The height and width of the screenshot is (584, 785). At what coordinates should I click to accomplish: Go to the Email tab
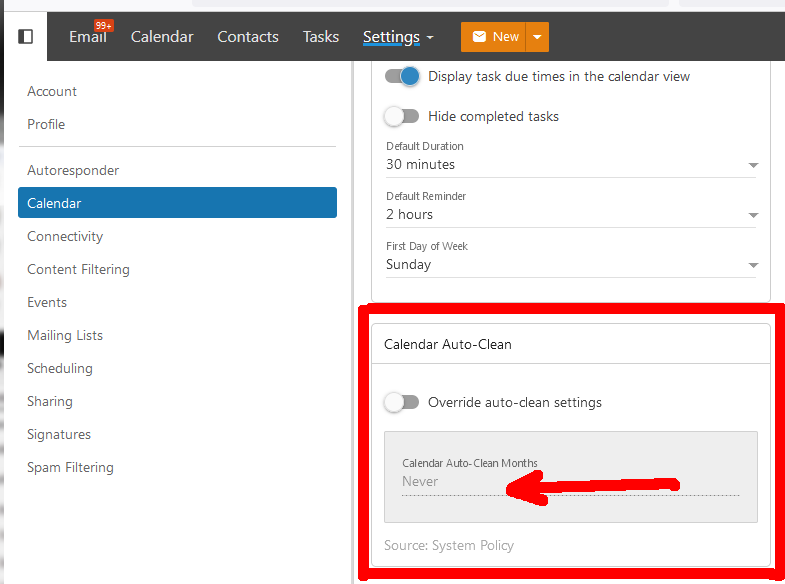pos(87,37)
